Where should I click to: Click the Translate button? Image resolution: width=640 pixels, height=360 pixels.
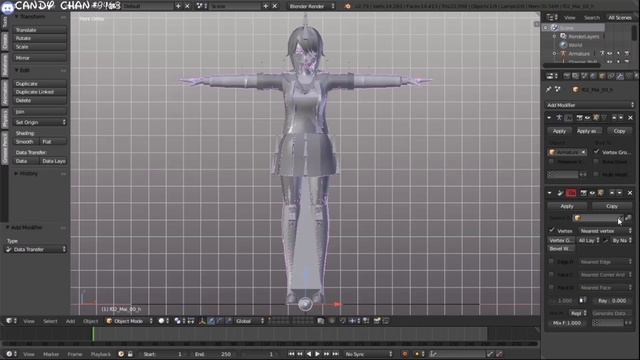click(x=40, y=30)
